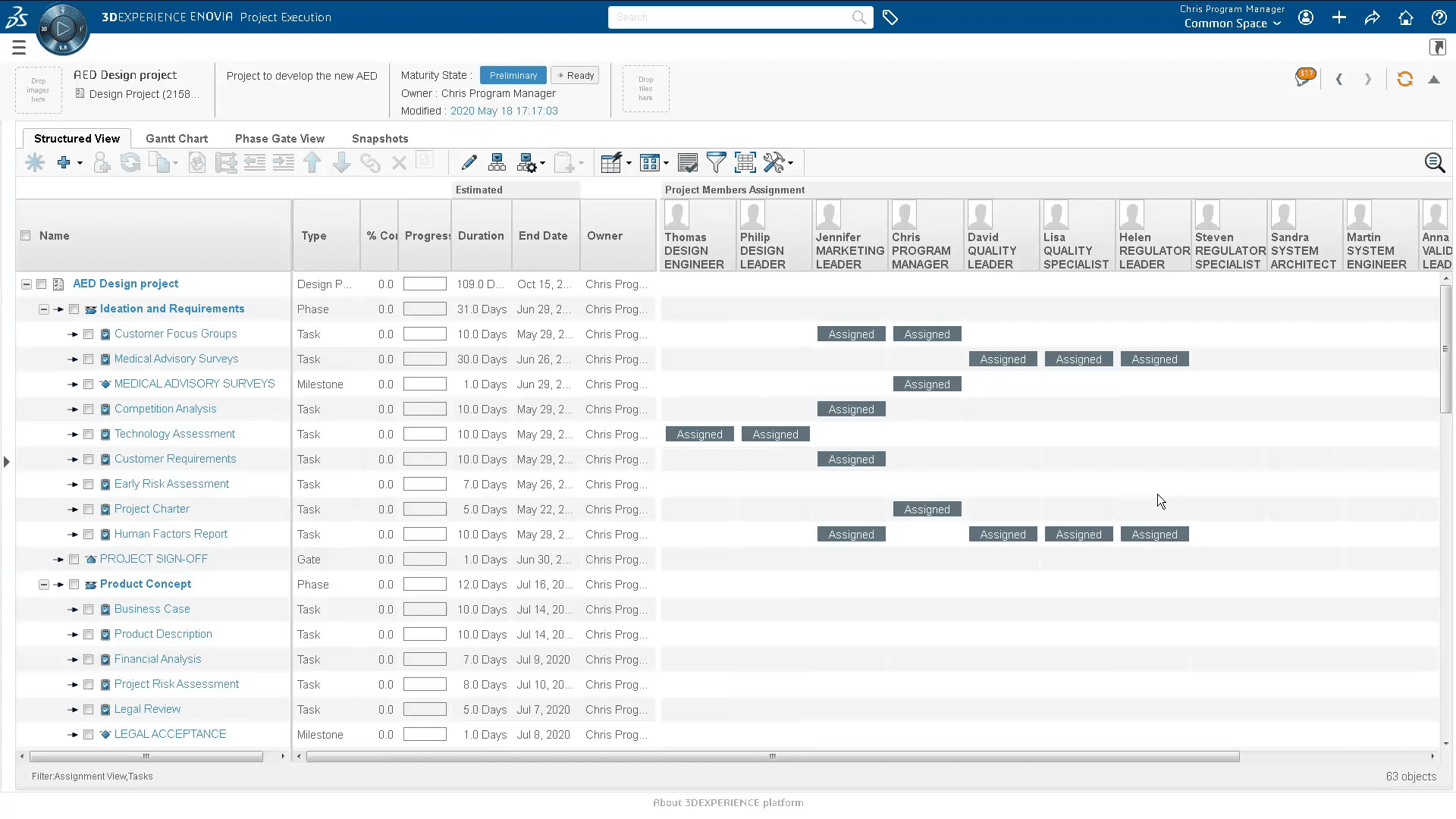This screenshot has height=819, width=1456.
Task: Check the AED Design project row checkbox
Action: [x=42, y=284]
